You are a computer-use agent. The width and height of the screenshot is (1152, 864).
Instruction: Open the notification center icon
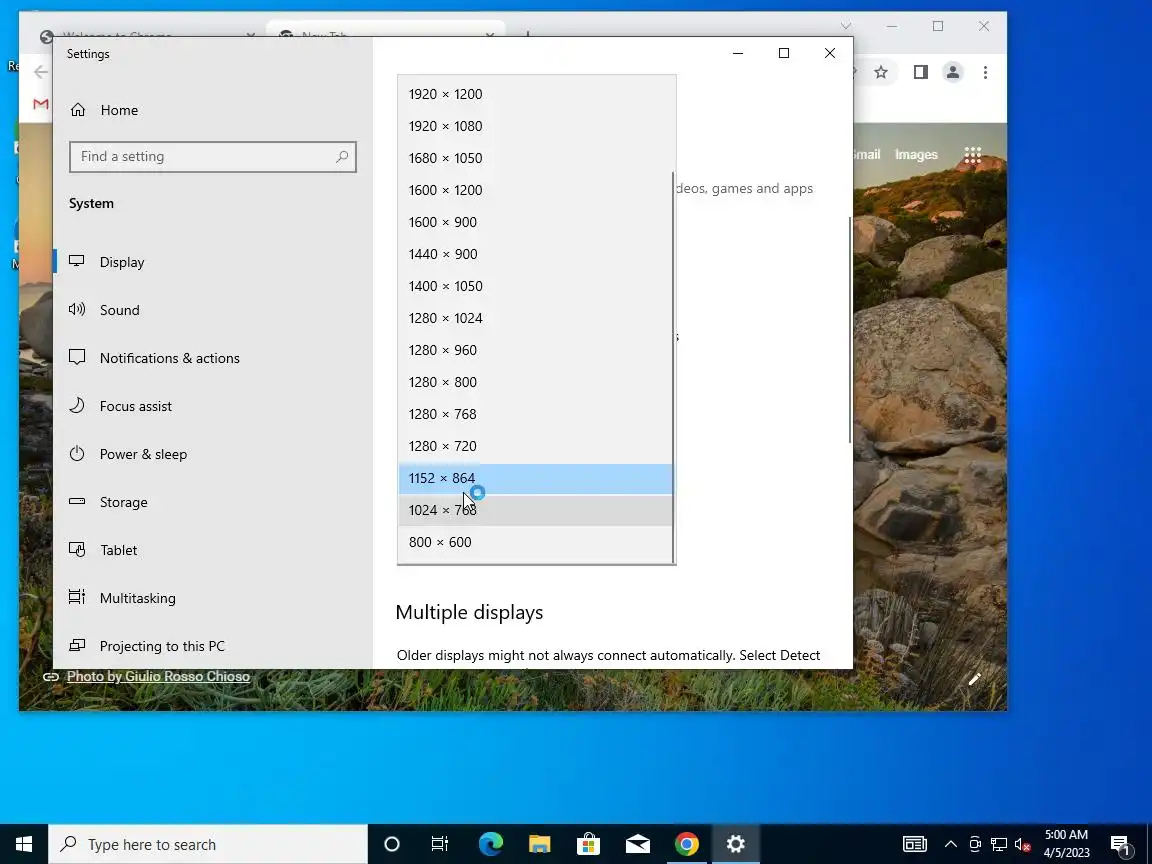point(1120,844)
